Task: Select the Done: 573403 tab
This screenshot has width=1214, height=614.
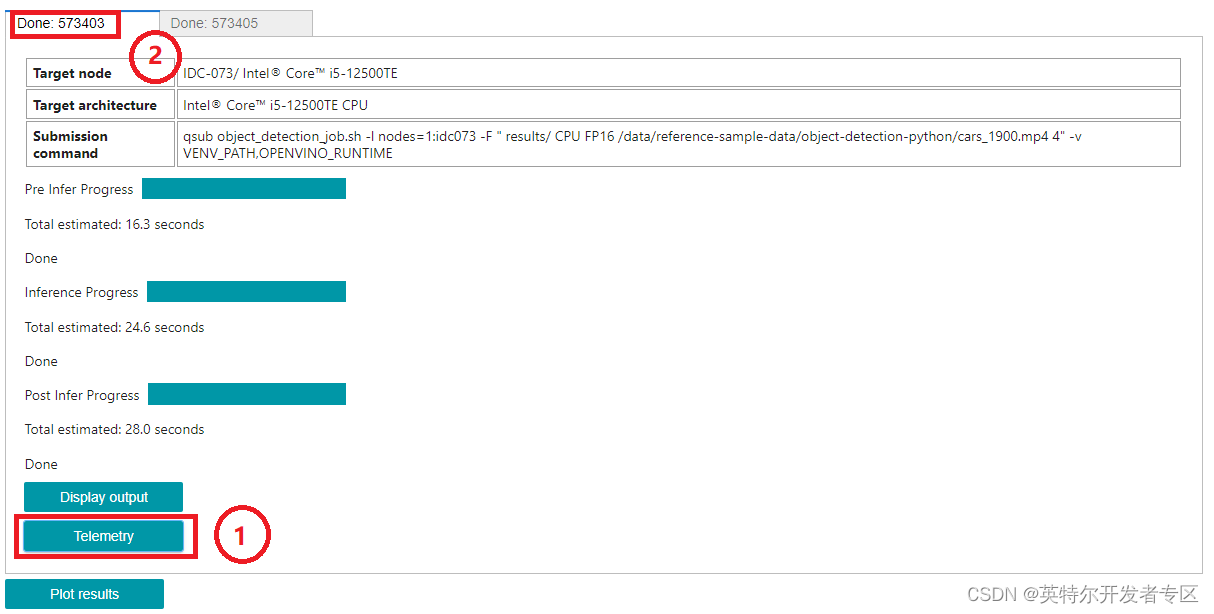Action: [x=64, y=22]
